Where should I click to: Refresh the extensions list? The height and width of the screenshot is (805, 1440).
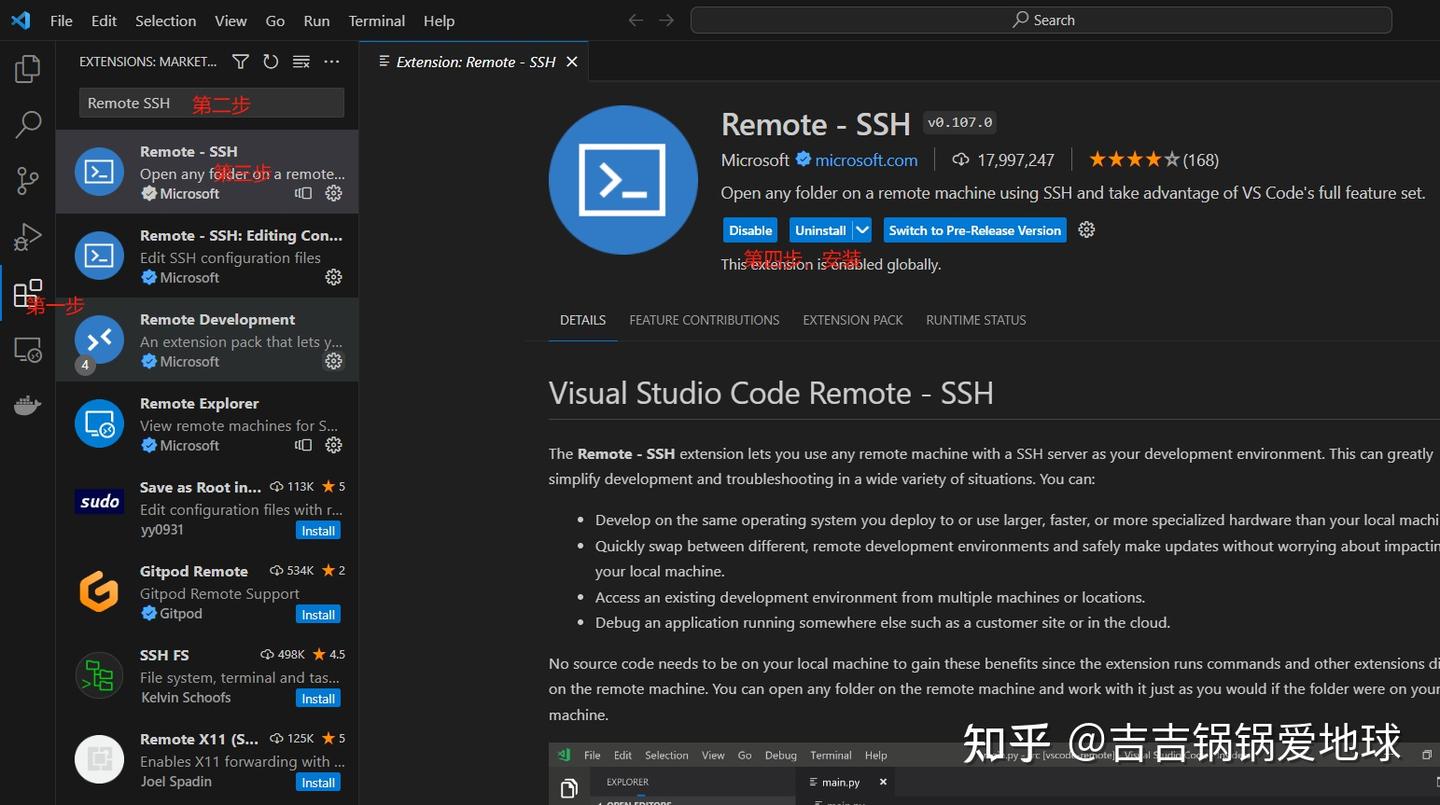[x=270, y=61]
